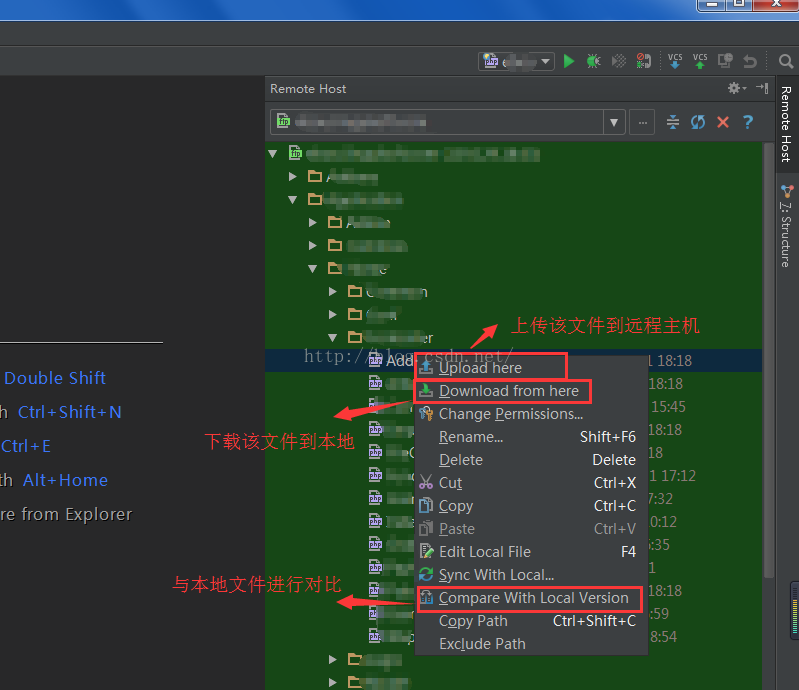Click the Ctrl+E shortcut hint
The width and height of the screenshot is (799, 690).
pyautogui.click(x=26, y=446)
